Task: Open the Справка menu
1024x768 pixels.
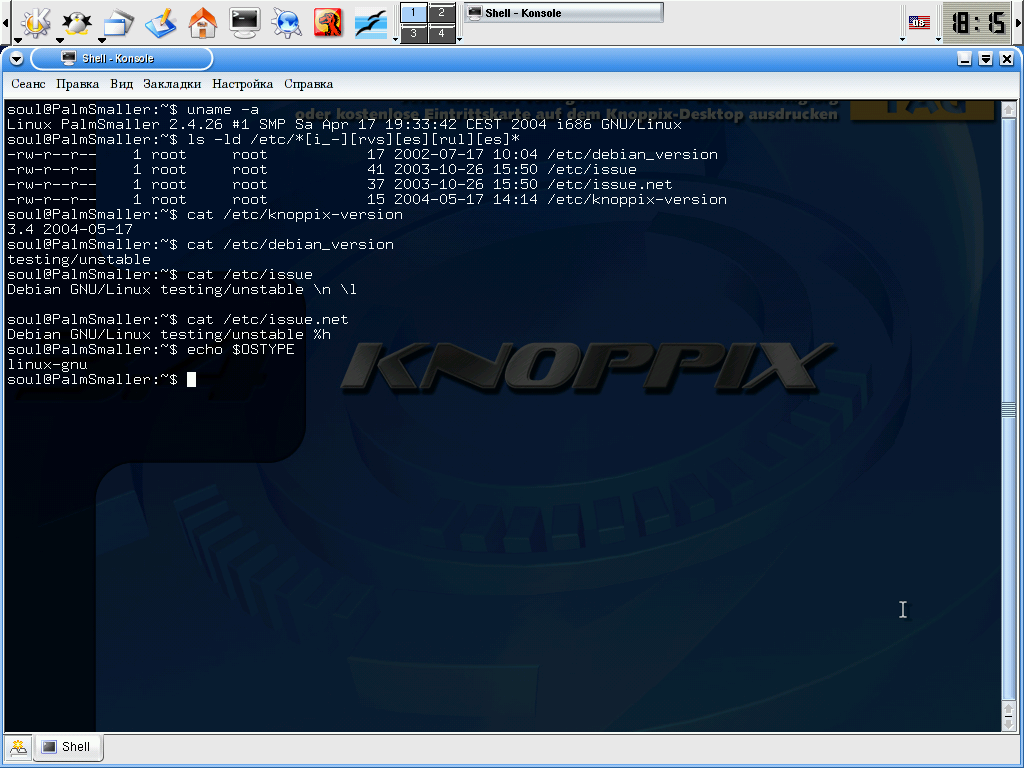Action: (x=308, y=84)
